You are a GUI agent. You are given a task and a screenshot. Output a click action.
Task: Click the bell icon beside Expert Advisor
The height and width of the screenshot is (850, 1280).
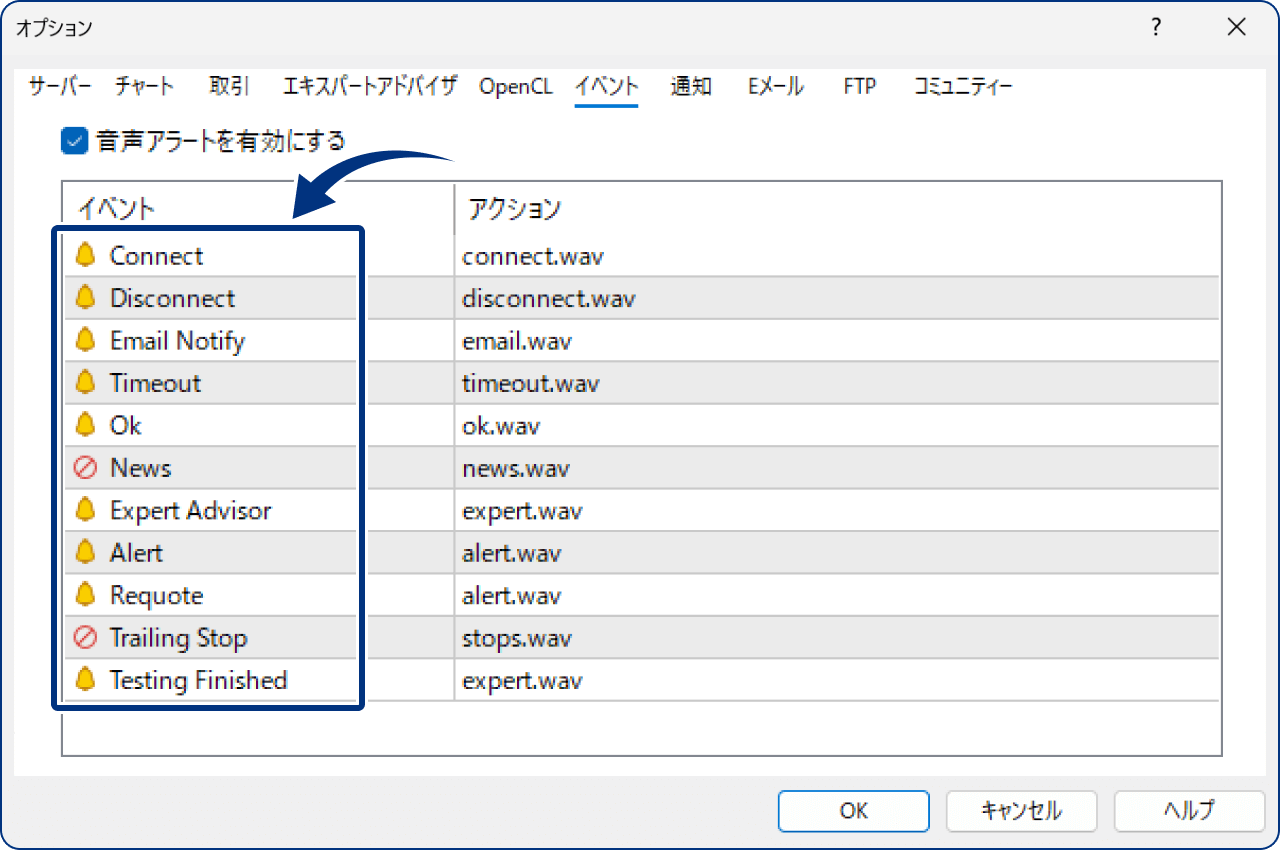click(x=86, y=511)
